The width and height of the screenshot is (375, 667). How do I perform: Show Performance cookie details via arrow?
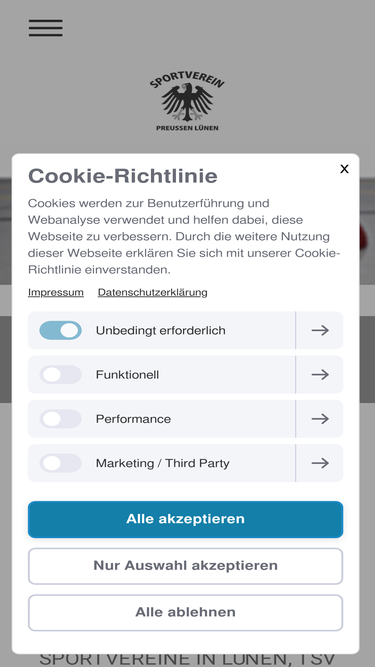click(x=320, y=419)
